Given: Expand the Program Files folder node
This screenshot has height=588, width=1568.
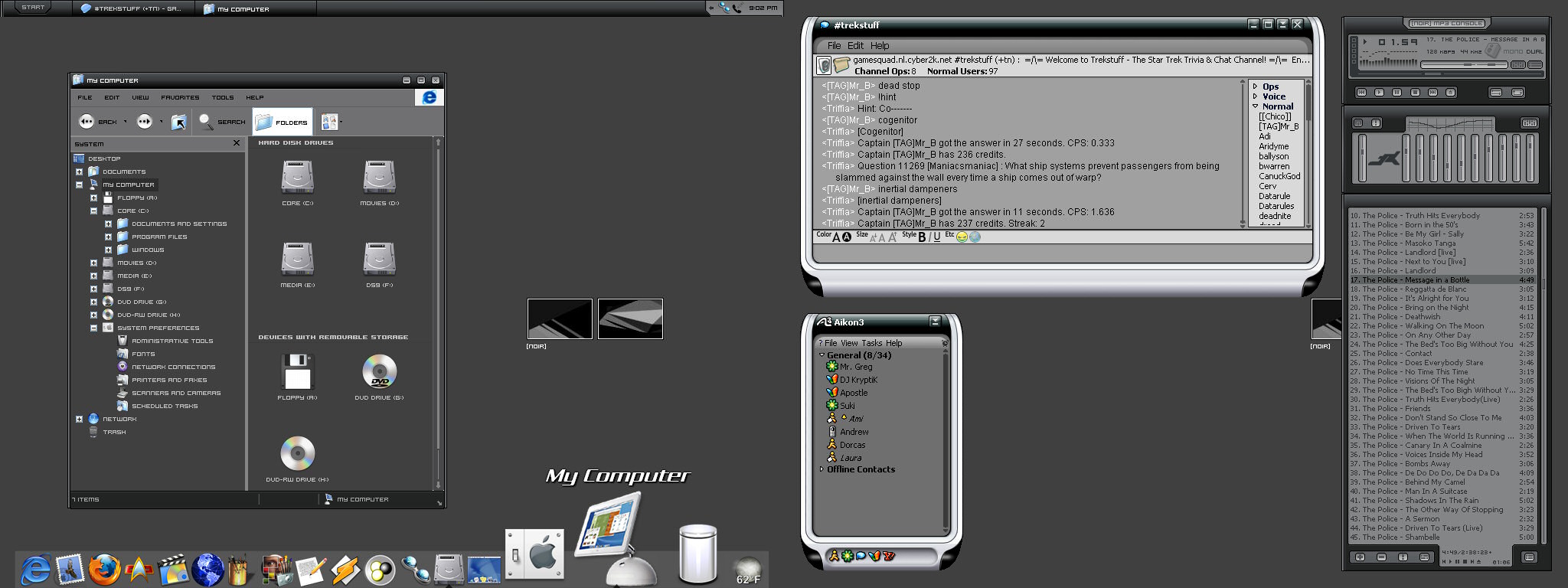Looking at the screenshot, I should tap(108, 237).
